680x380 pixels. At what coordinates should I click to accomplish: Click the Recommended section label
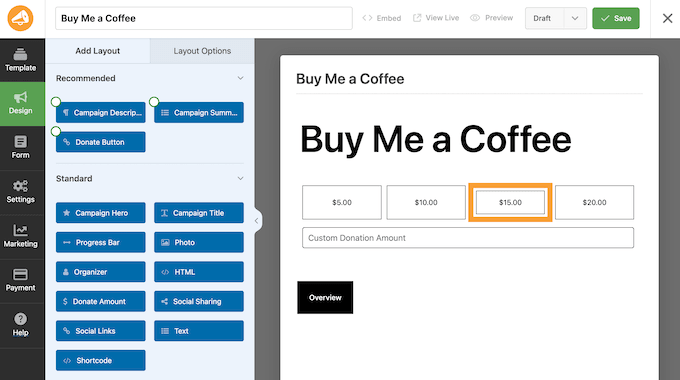click(86, 78)
